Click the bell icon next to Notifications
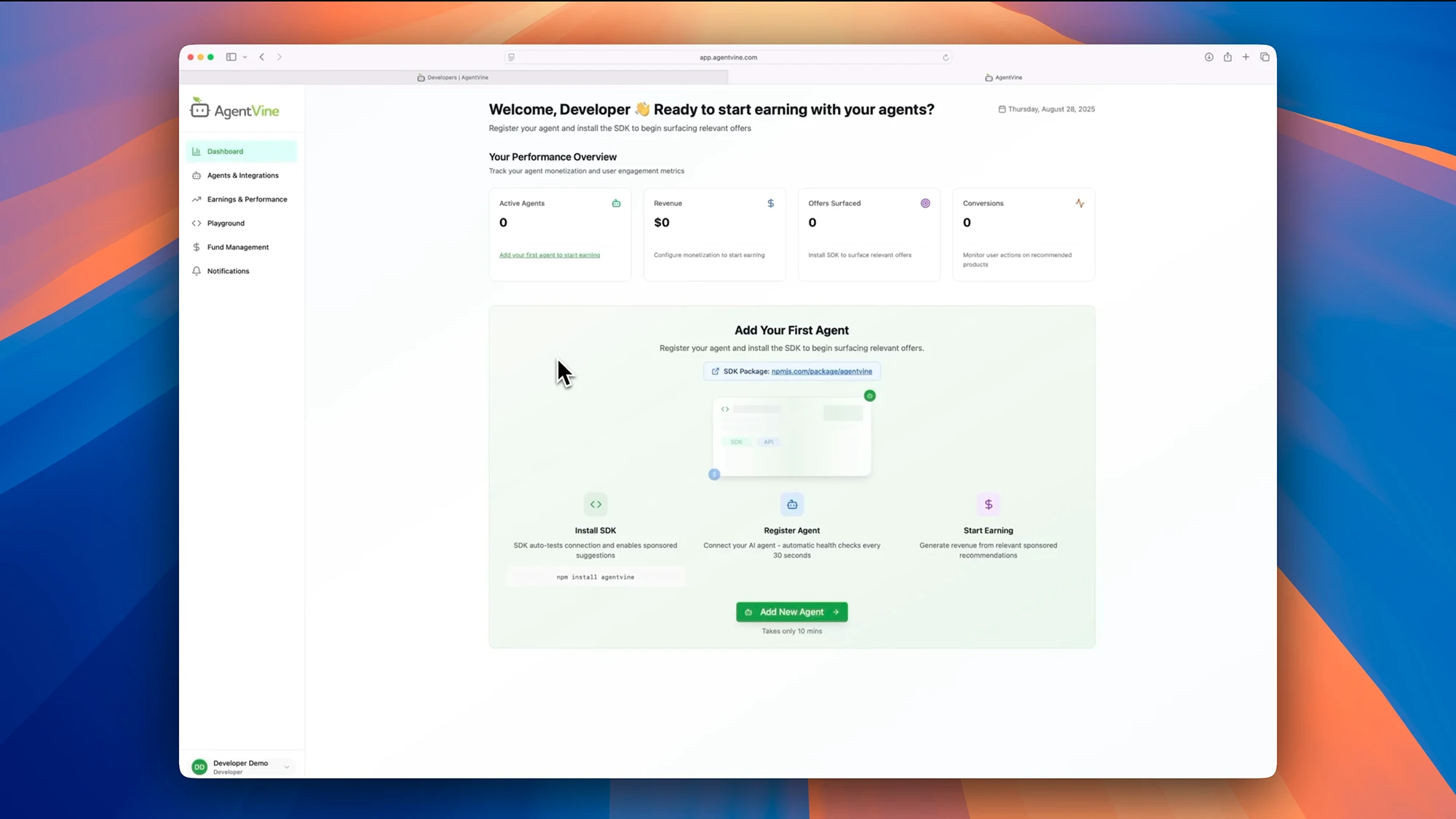Viewport: 1456px width, 819px height. 196,271
